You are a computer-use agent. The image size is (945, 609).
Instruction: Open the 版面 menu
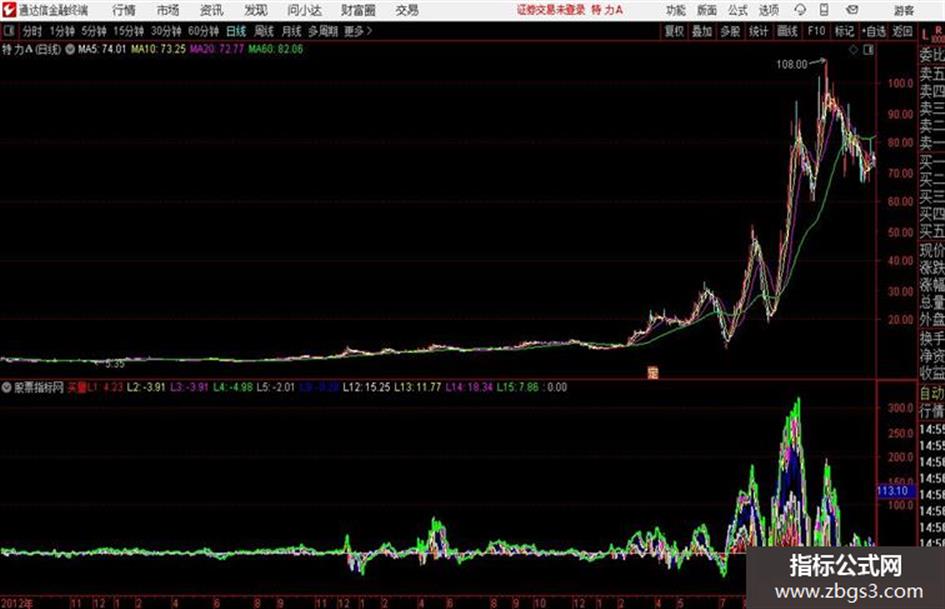pyautogui.click(x=707, y=10)
